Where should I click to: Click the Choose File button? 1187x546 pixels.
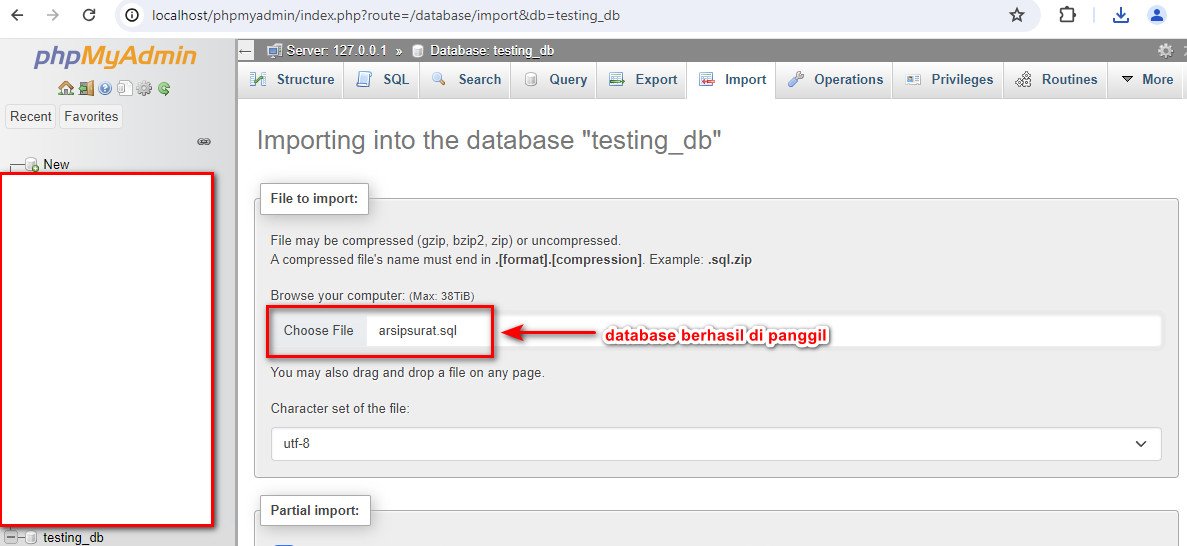point(318,331)
